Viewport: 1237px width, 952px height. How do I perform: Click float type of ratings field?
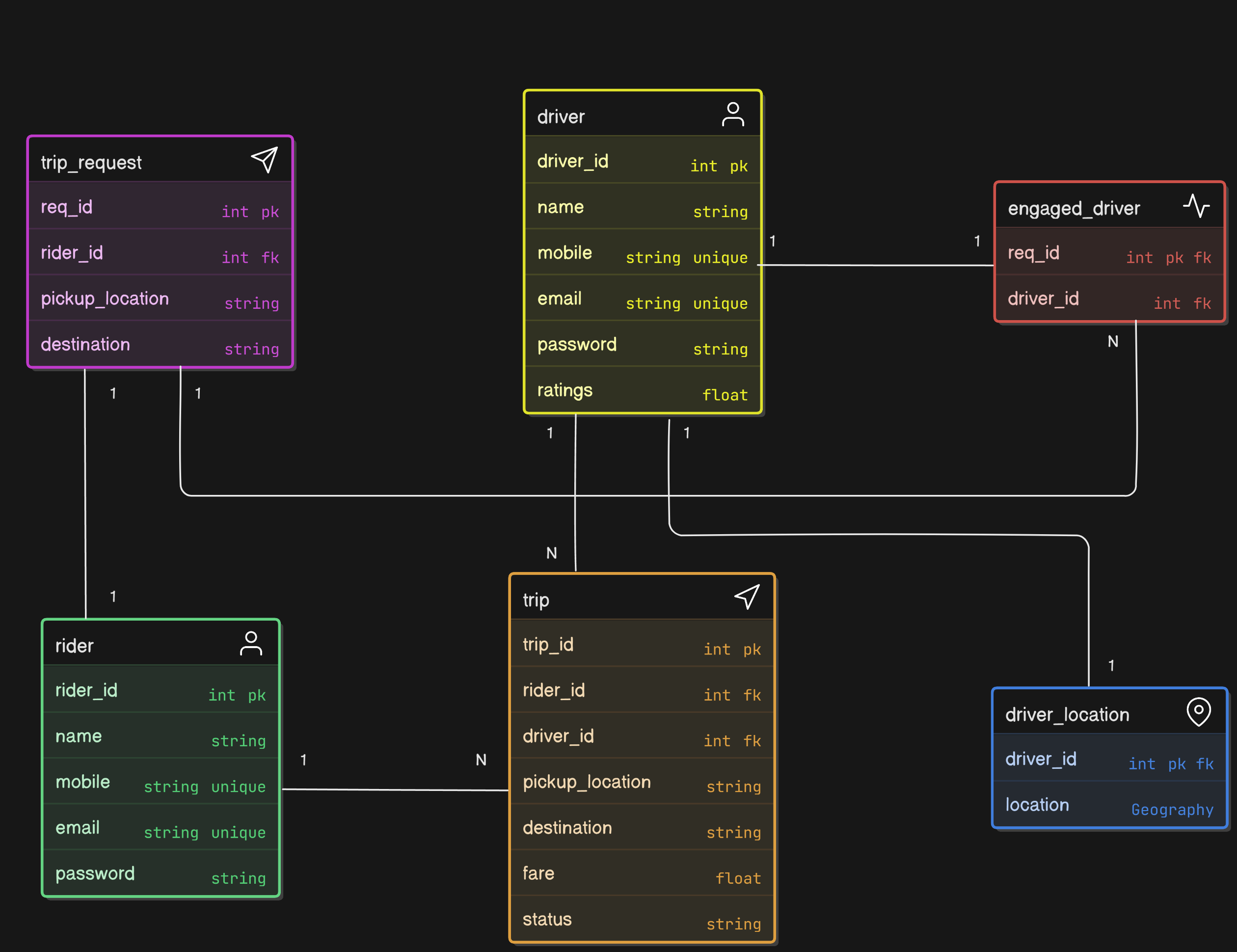[725, 395]
